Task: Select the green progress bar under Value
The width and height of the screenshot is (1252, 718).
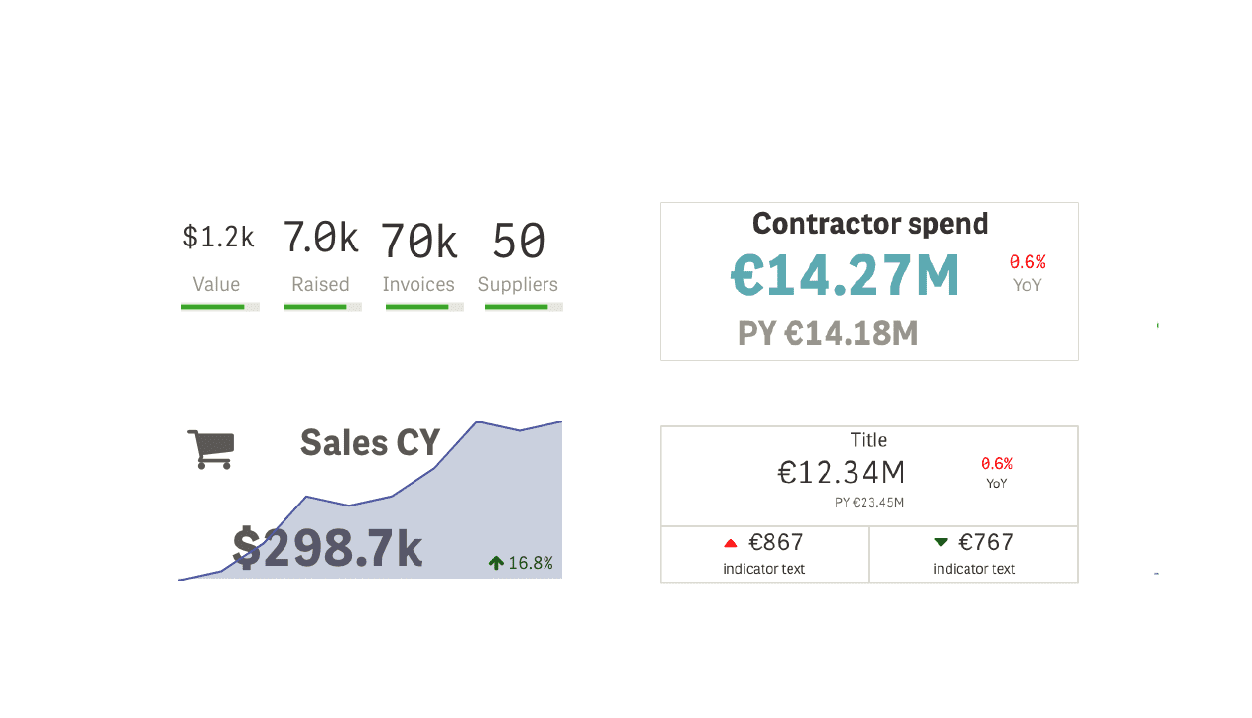Action: (x=220, y=307)
